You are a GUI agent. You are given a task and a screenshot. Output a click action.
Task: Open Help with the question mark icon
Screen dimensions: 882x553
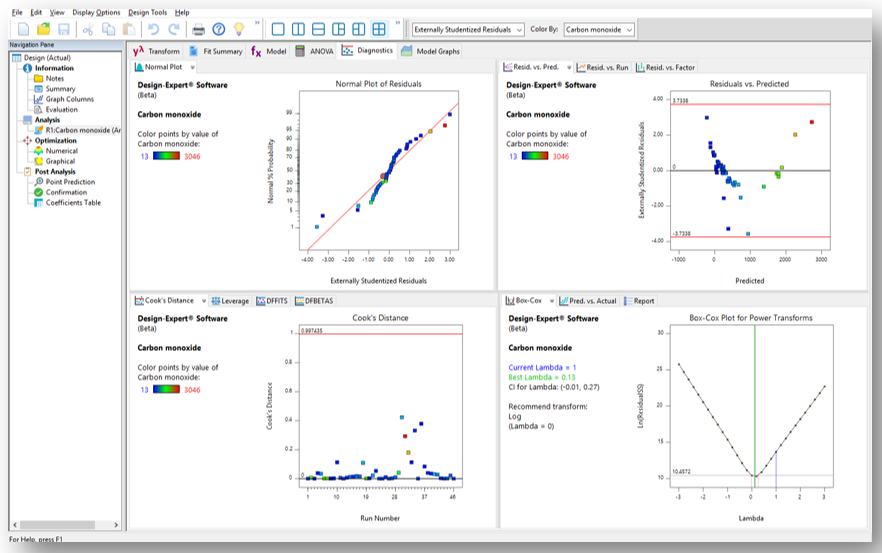coord(219,29)
